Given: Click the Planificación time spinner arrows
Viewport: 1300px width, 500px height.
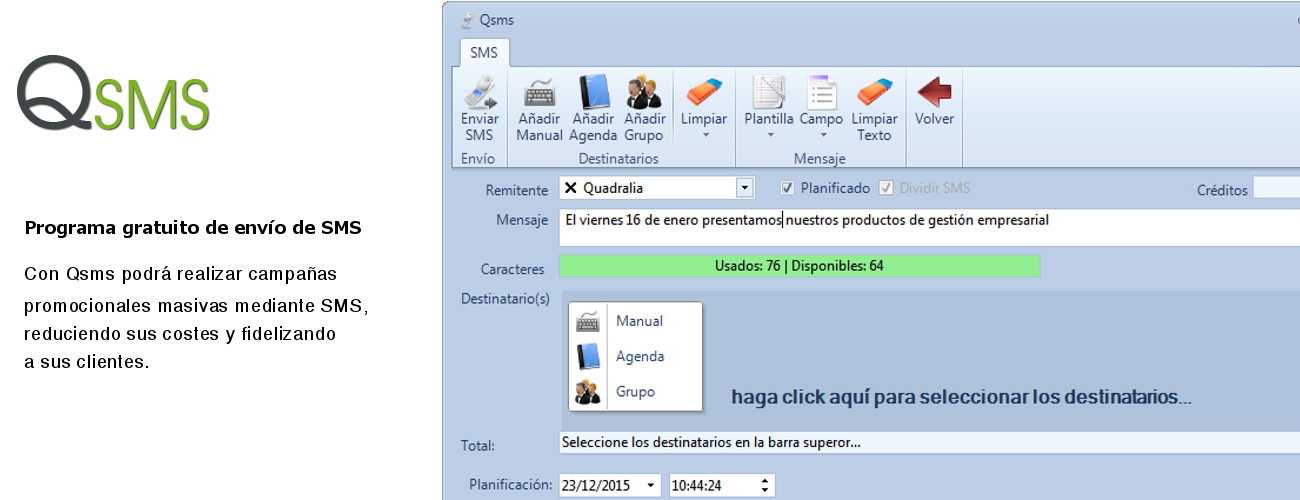Looking at the screenshot, I should [x=765, y=485].
